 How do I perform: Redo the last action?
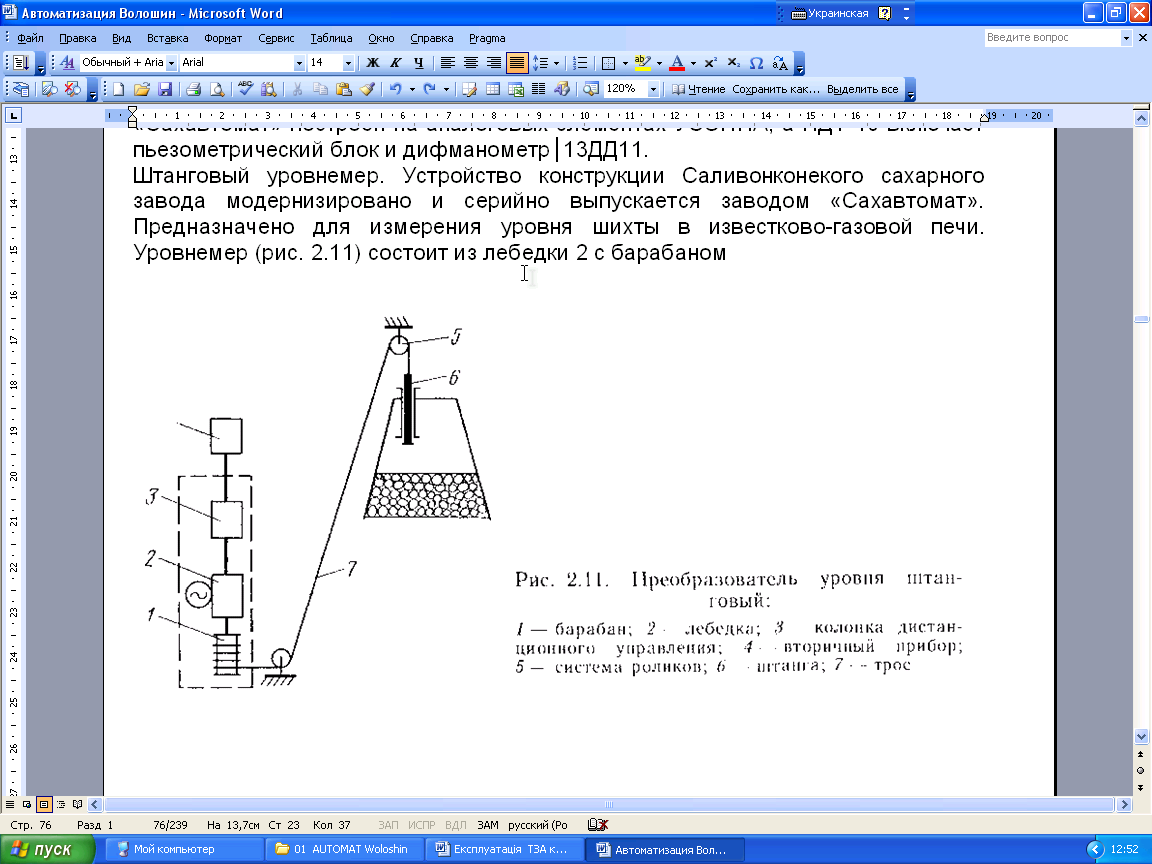(x=430, y=90)
